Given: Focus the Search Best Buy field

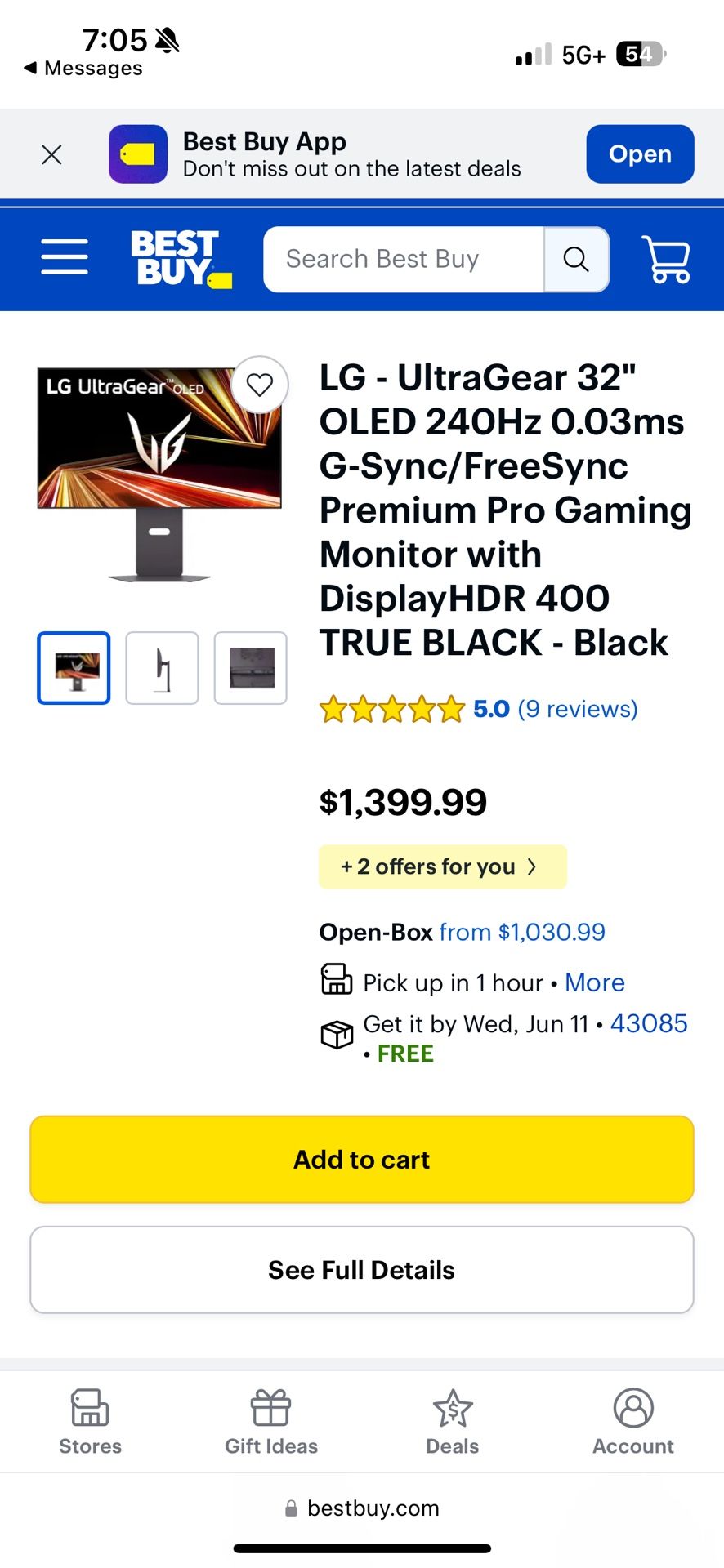Looking at the screenshot, I should [404, 259].
